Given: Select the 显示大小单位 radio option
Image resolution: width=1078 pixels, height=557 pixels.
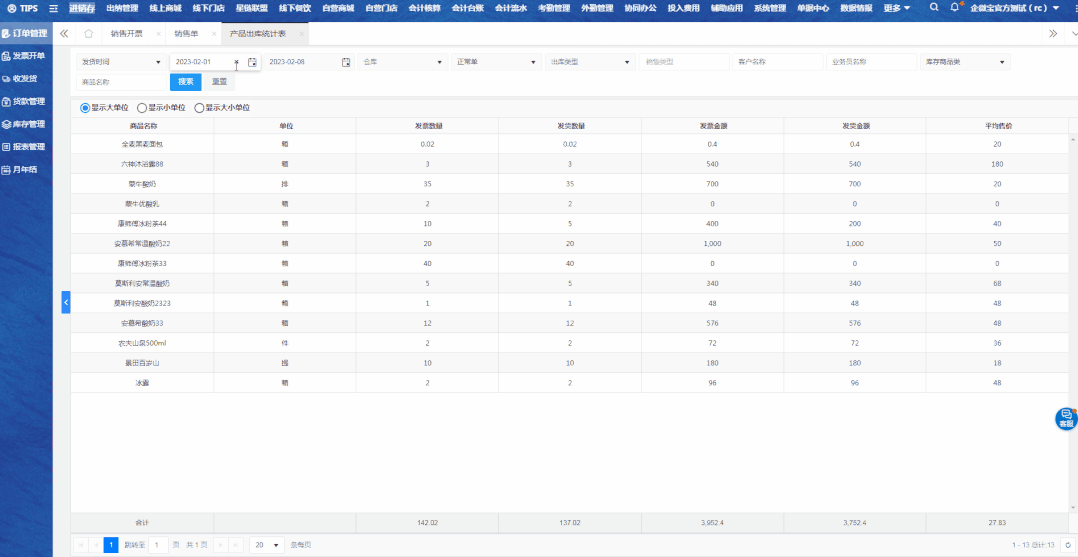Looking at the screenshot, I should point(199,107).
